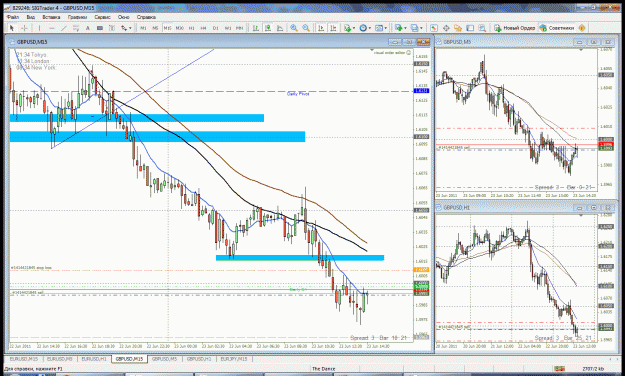Switch to the EURJPY,M15 chart tab
625x376 pixels.
234,359
